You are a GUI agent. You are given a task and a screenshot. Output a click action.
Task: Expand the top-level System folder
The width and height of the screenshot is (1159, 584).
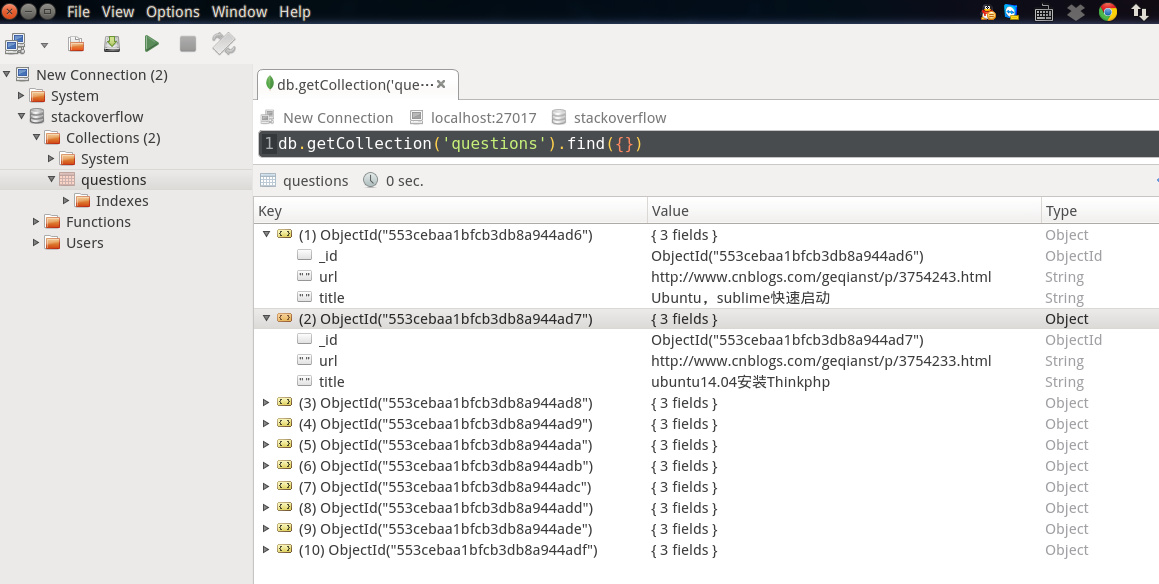coord(21,95)
